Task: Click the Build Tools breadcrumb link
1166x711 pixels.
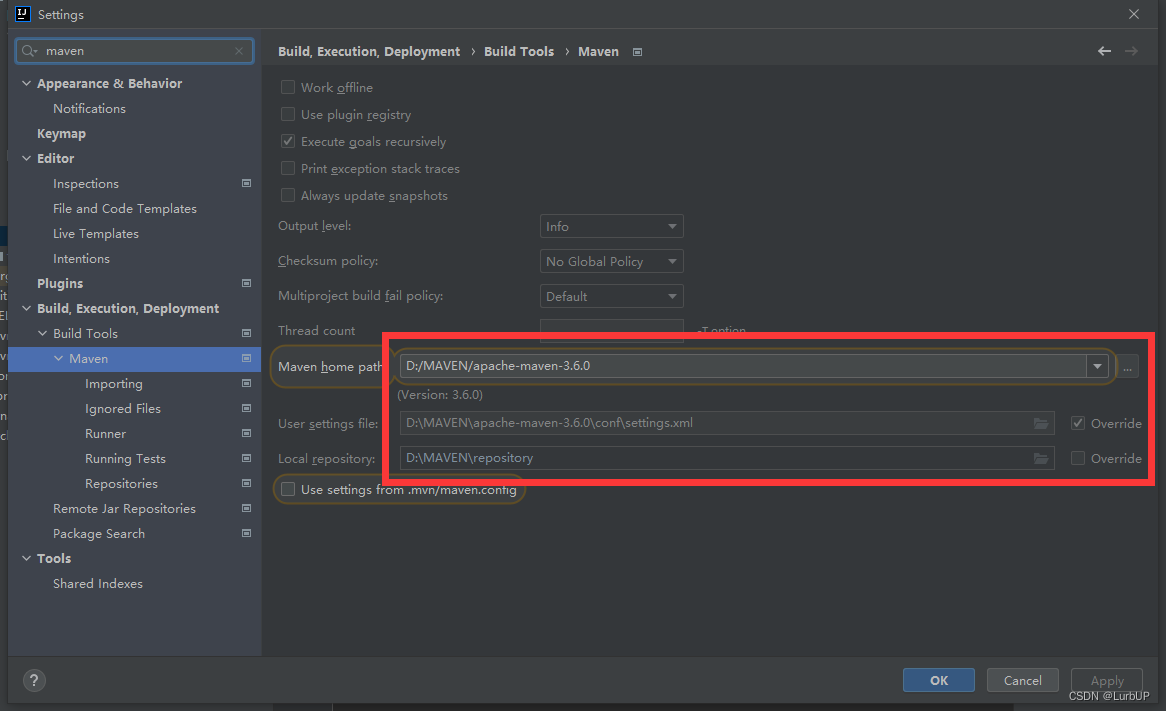Action: [x=519, y=51]
